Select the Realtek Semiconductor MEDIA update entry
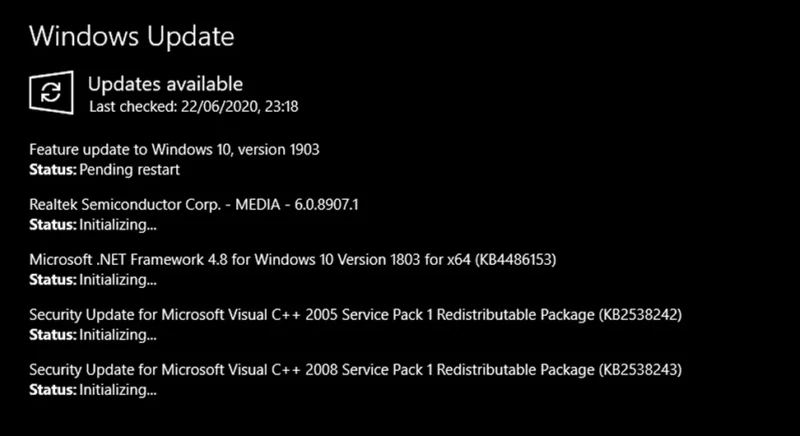 tap(194, 204)
